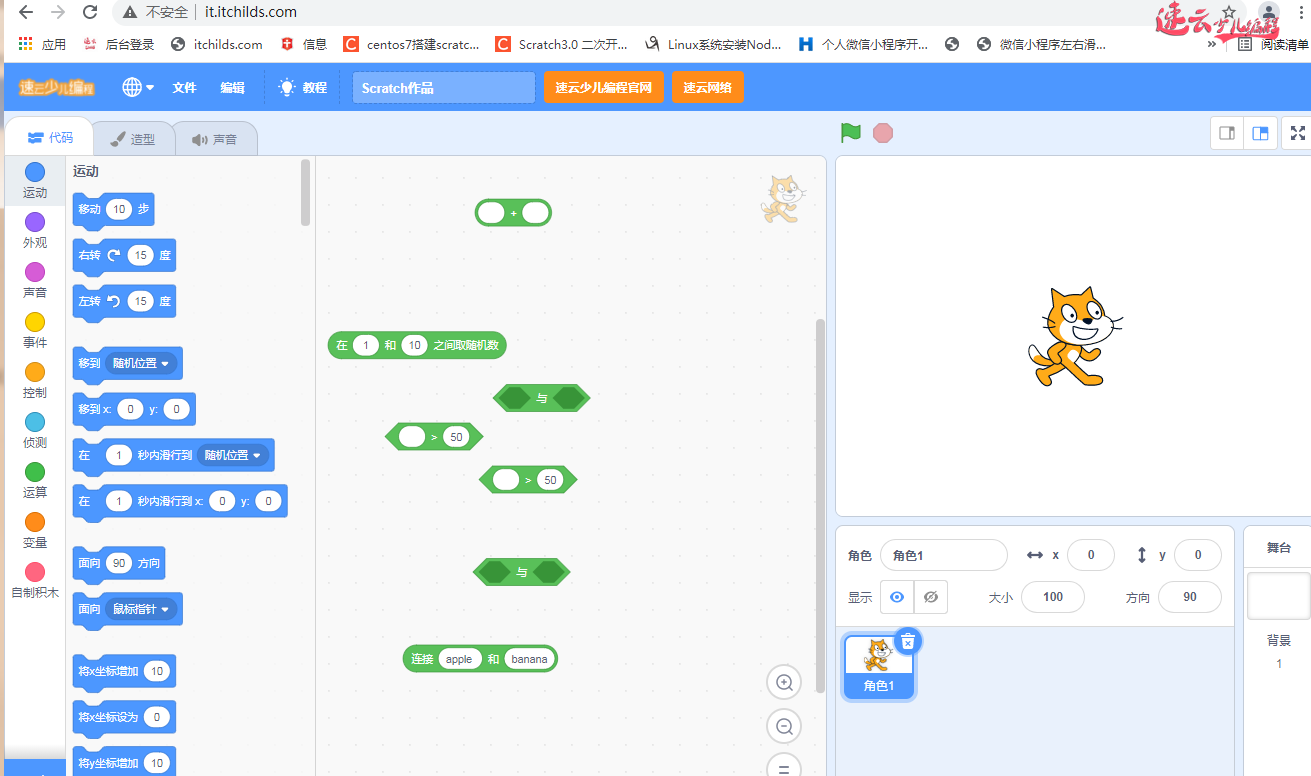
Task: Click the green flag to run
Action: [850, 133]
